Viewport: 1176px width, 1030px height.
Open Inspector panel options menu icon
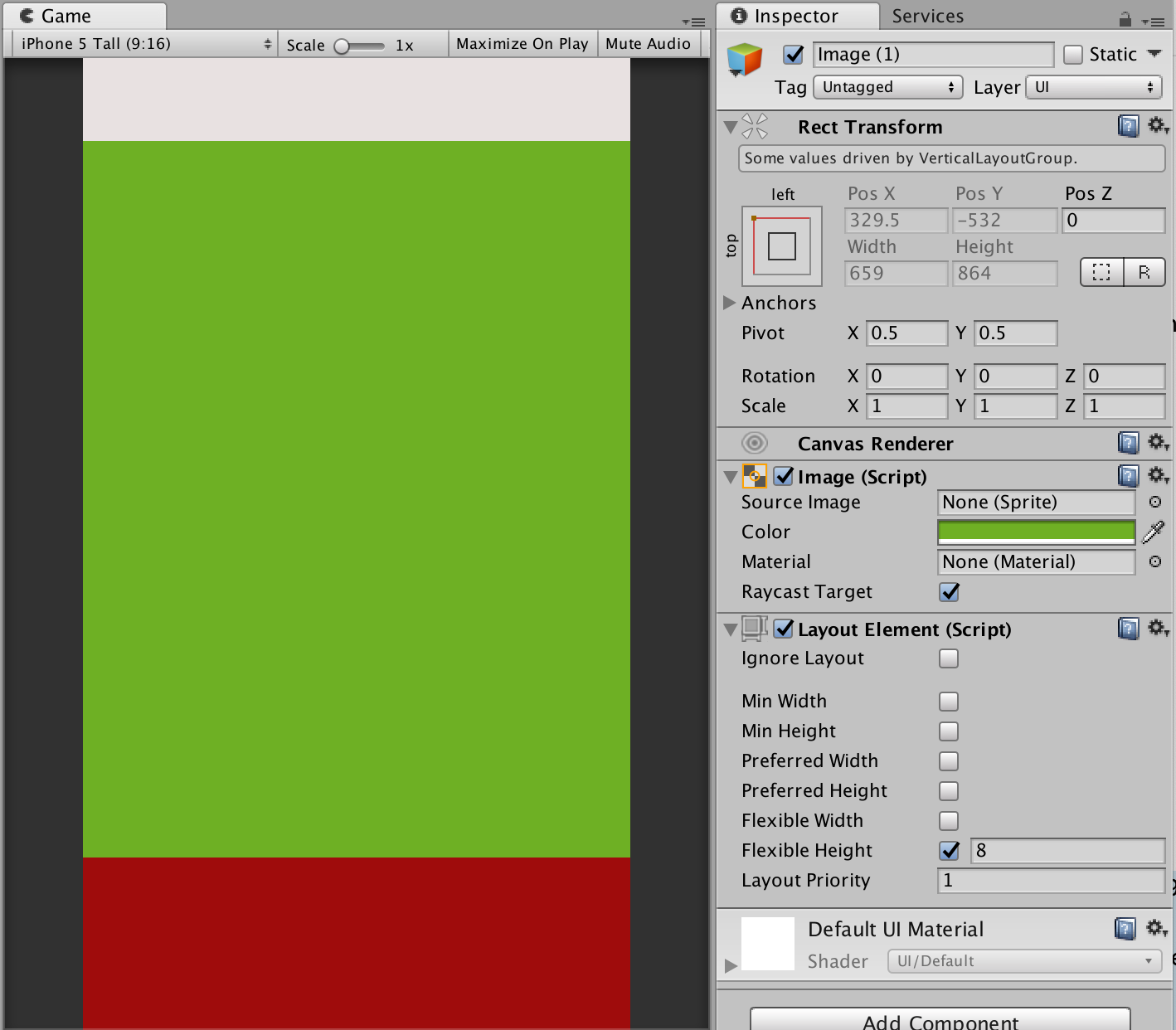(x=1154, y=22)
